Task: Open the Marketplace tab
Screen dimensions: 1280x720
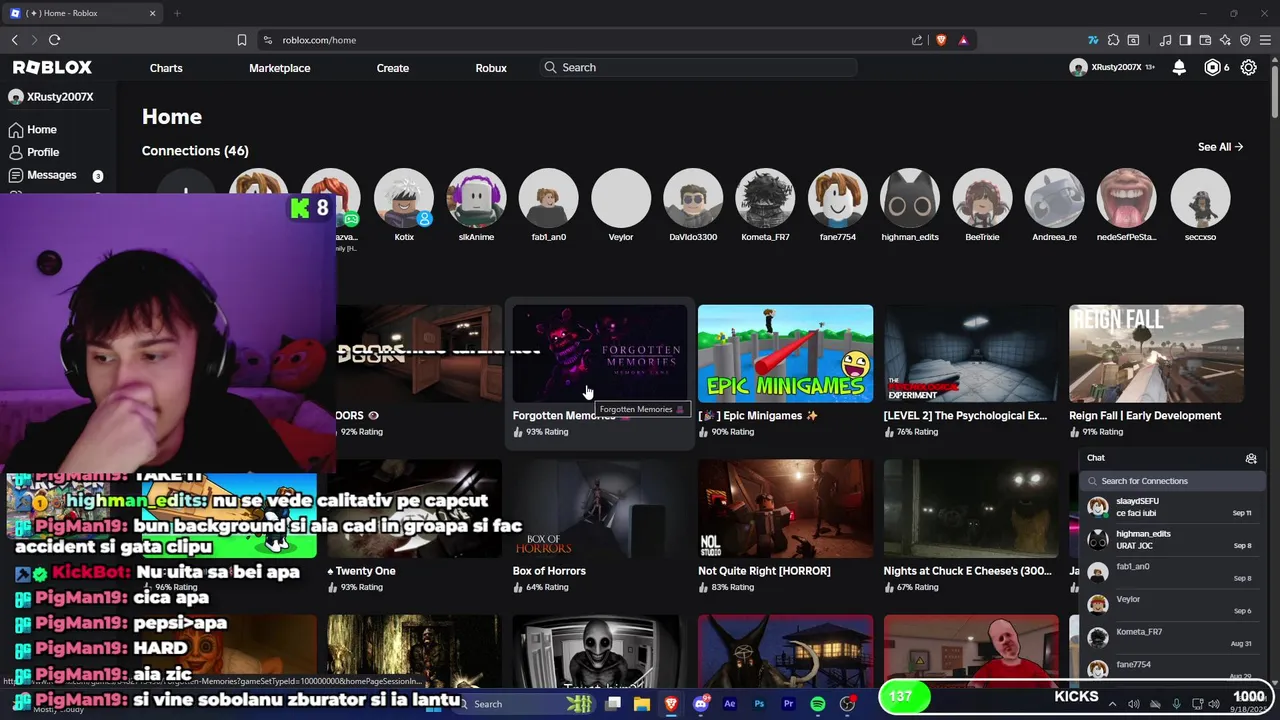Action: (279, 67)
